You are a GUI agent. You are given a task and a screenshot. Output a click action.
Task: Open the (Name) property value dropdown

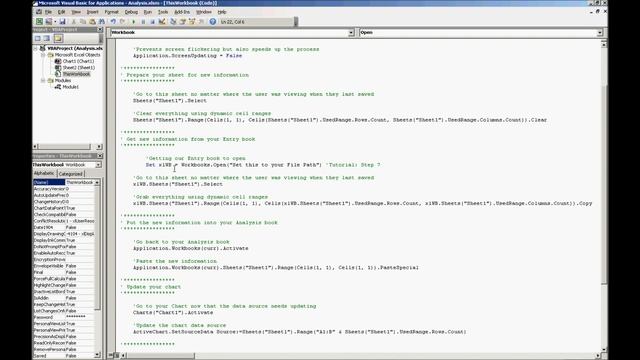point(97,182)
